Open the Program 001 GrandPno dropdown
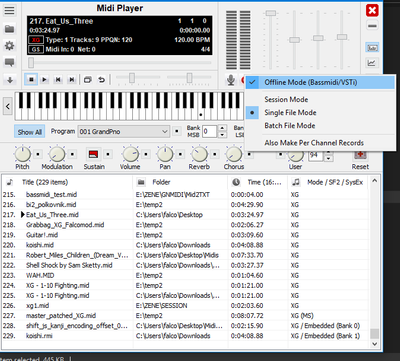Image resolution: width=400 pixels, height=361 pixels. click(124, 132)
